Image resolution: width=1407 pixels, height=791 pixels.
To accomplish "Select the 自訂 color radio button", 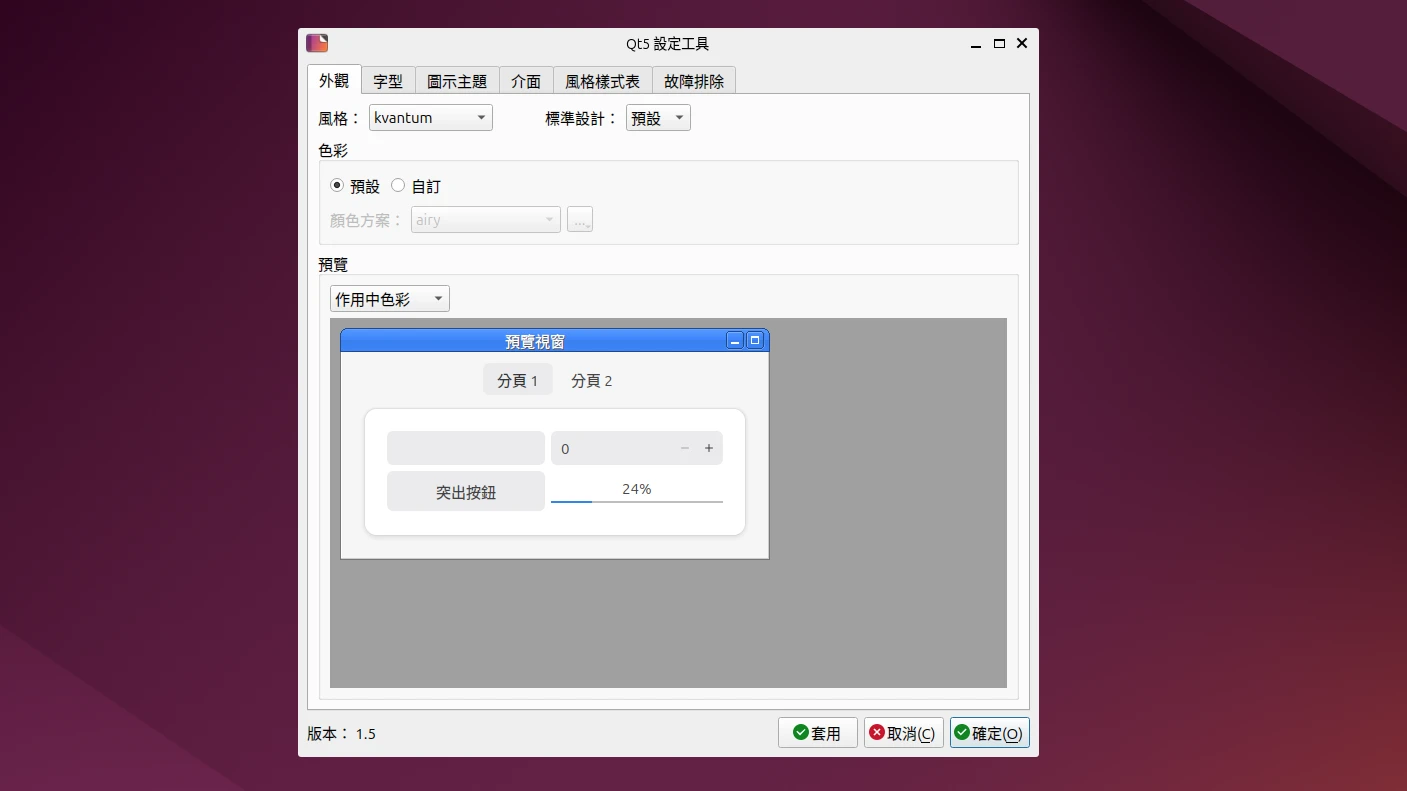I will [398, 185].
